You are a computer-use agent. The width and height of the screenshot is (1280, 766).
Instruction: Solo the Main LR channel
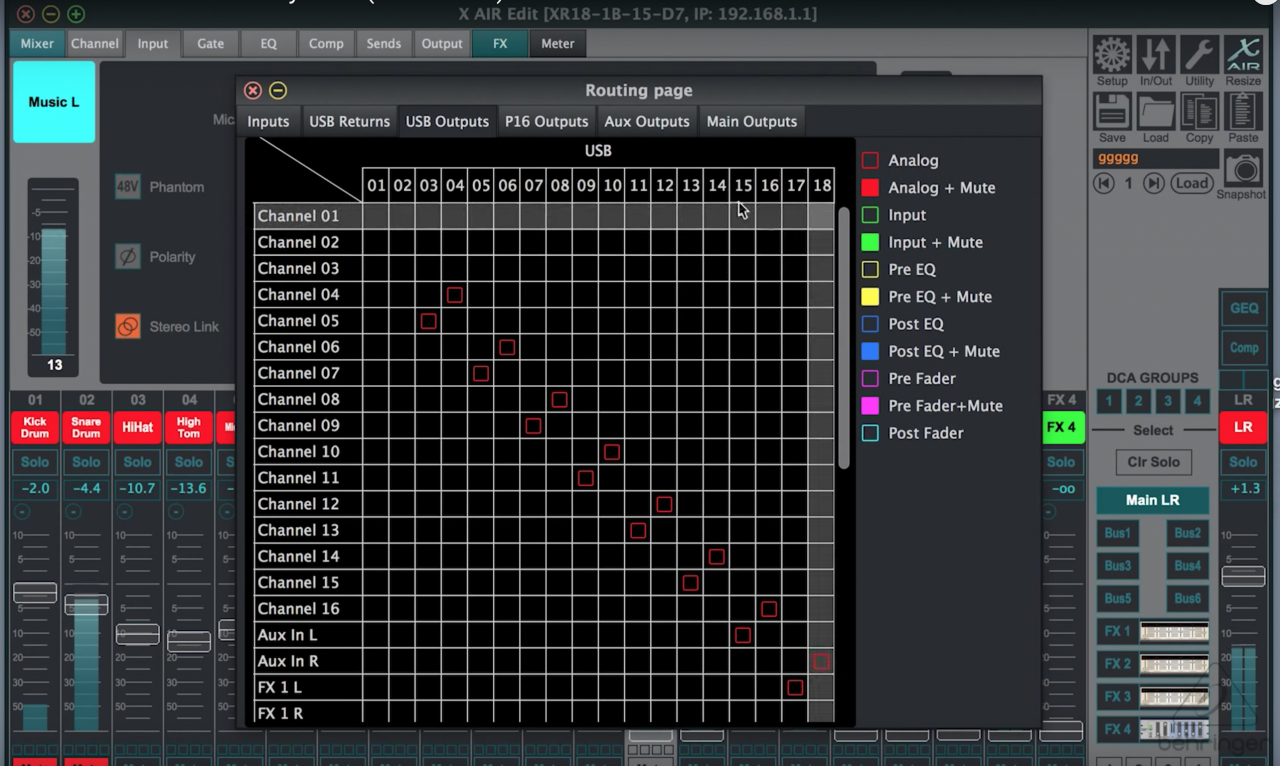click(1243, 462)
